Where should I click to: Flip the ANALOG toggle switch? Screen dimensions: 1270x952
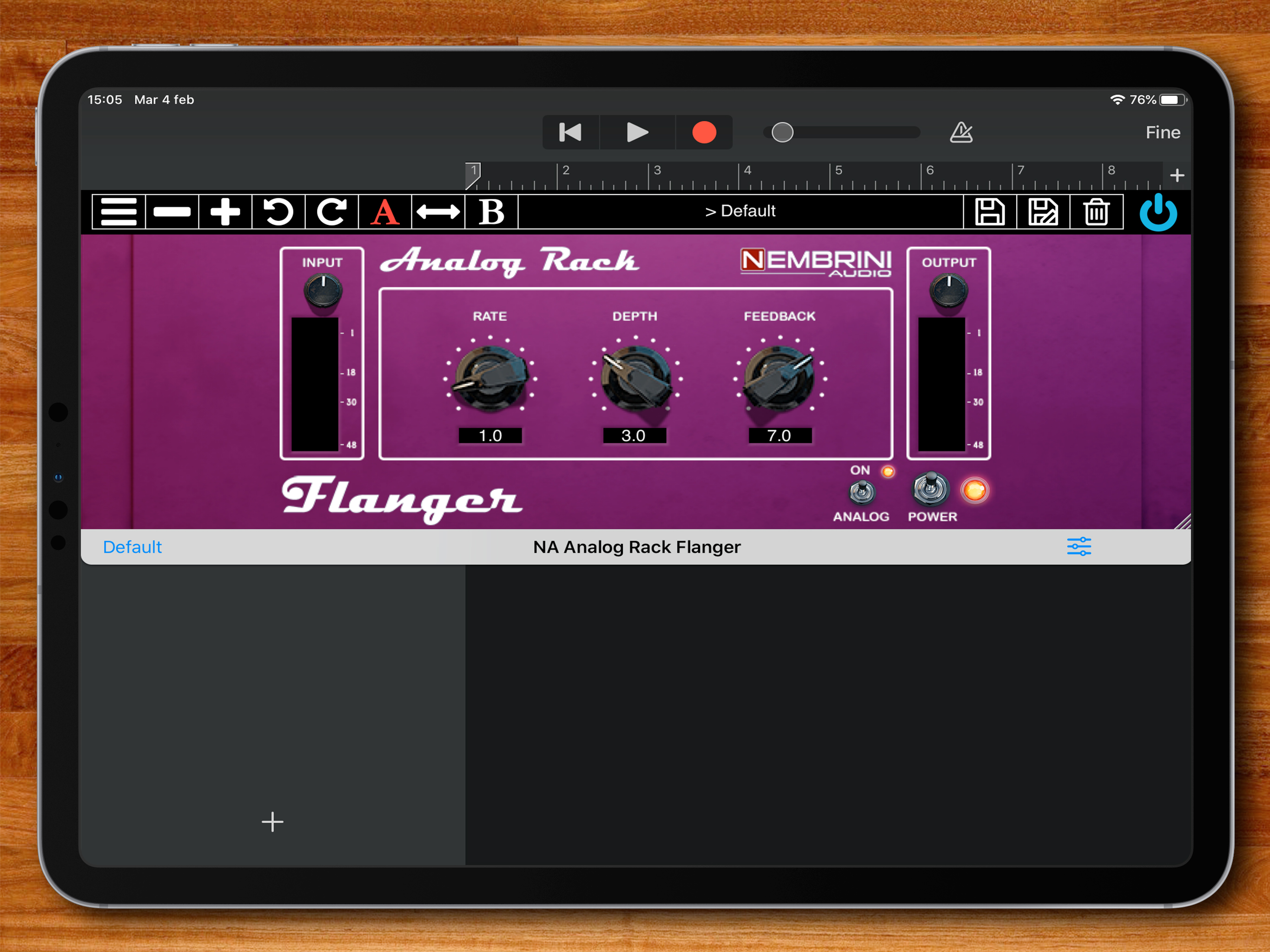click(861, 491)
